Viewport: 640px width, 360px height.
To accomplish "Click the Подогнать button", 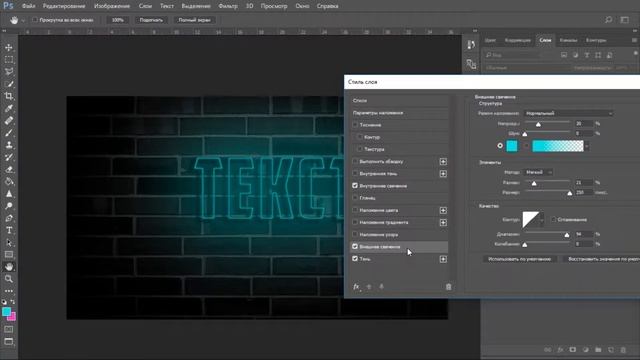I will click(x=151, y=20).
